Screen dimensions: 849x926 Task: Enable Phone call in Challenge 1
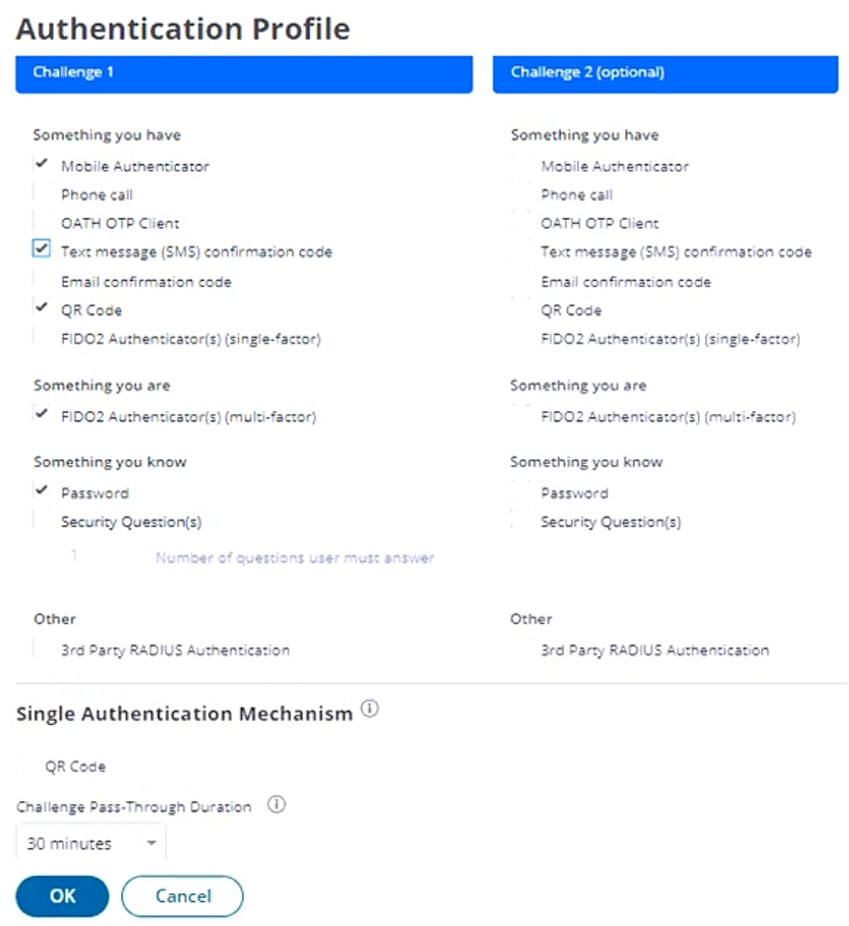point(41,194)
